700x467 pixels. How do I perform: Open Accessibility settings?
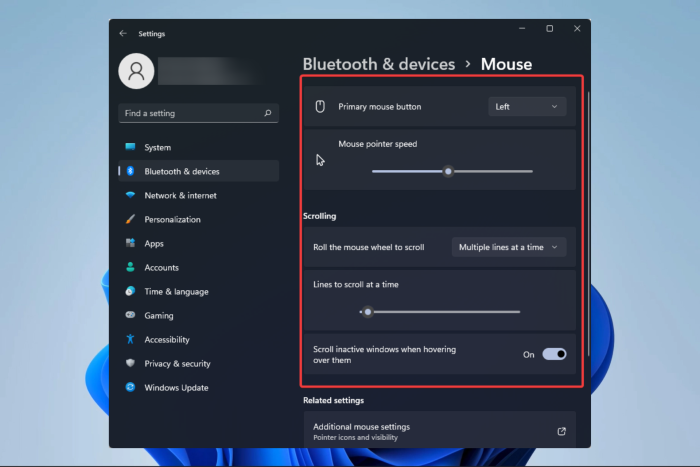[199, 339]
